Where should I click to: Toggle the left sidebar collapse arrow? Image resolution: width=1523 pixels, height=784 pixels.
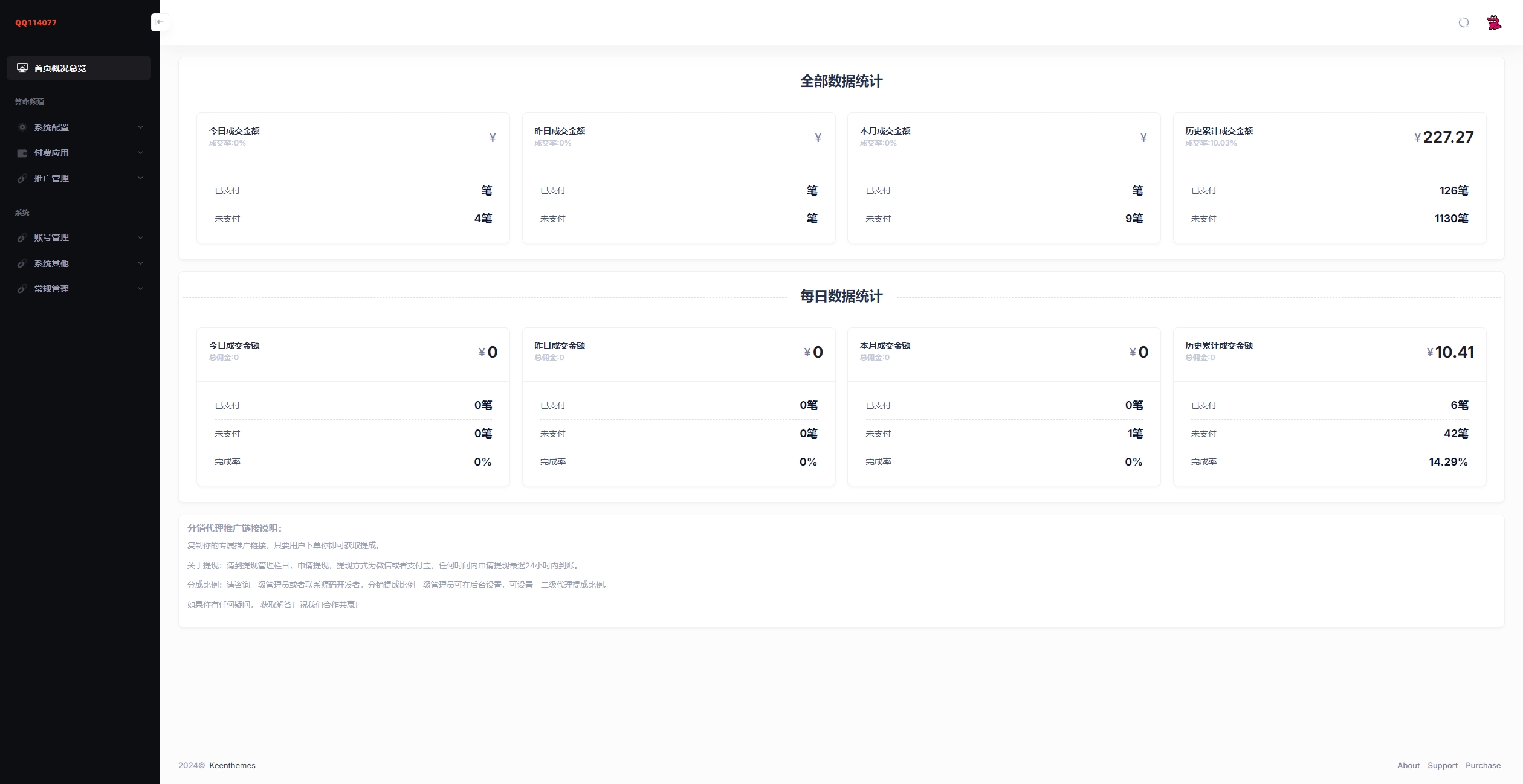click(159, 22)
